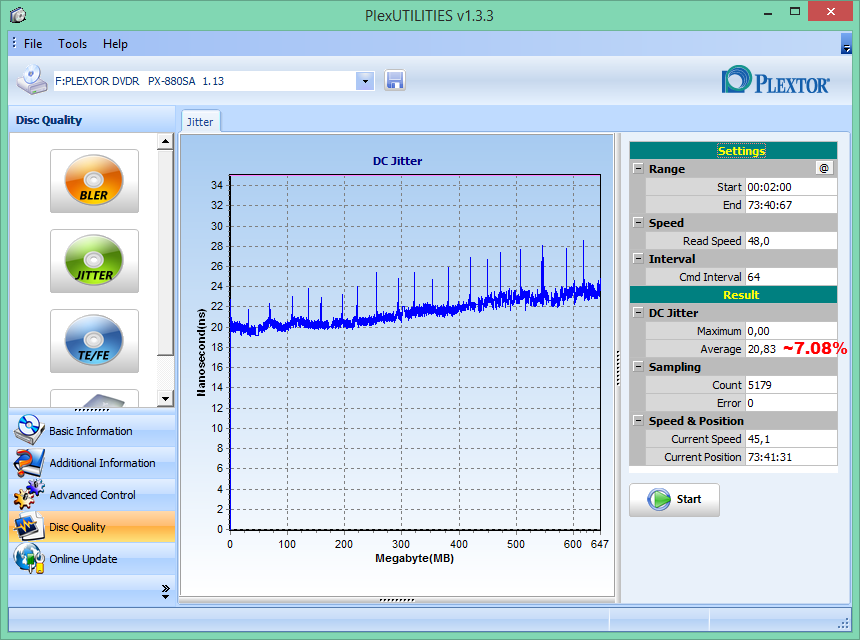Viewport: 860px width, 640px height.
Task: Collapse the Interval settings group
Action: 638,258
